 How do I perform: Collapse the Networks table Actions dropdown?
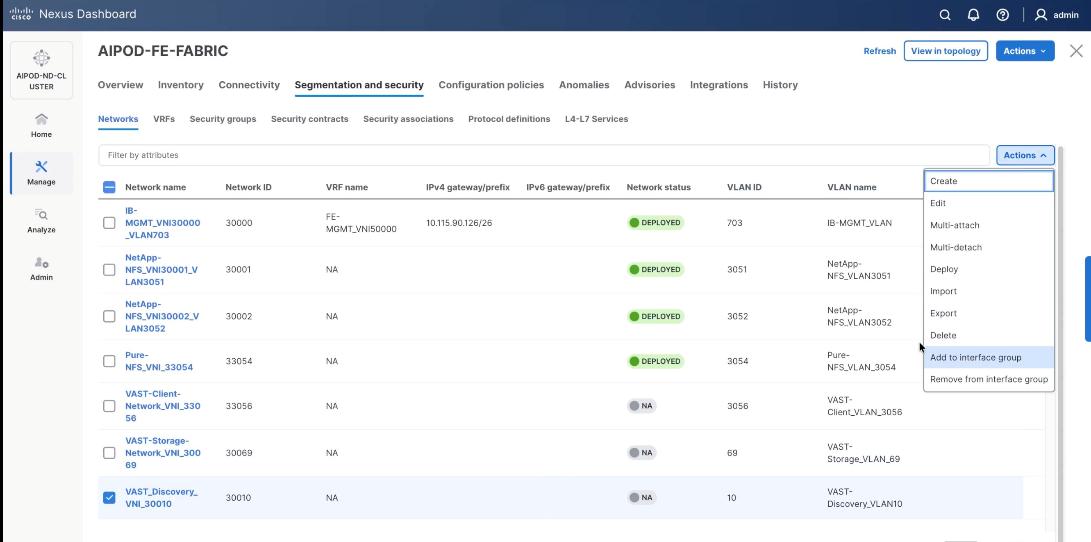coord(1025,155)
